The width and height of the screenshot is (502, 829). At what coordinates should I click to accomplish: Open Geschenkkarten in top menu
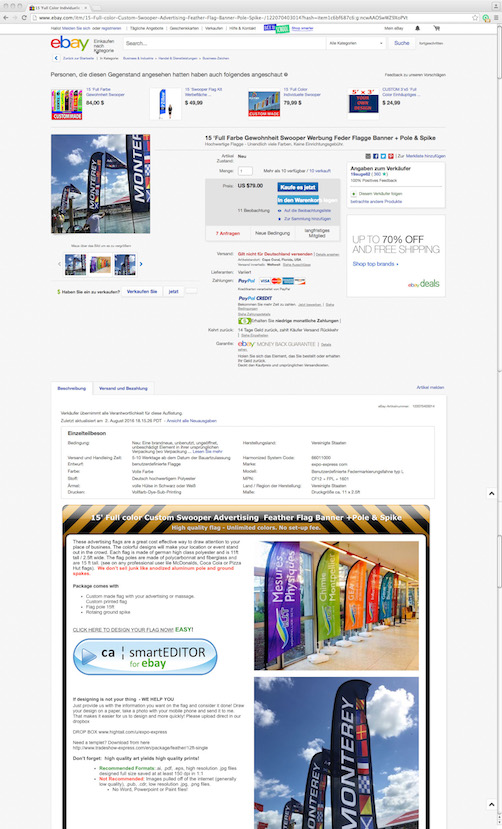coord(184,28)
